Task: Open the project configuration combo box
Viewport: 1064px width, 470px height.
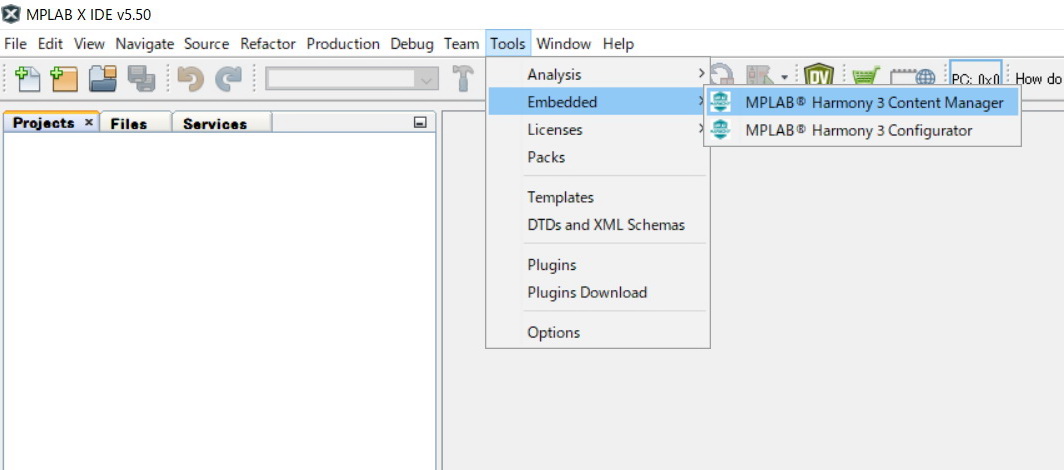Action: (352, 79)
